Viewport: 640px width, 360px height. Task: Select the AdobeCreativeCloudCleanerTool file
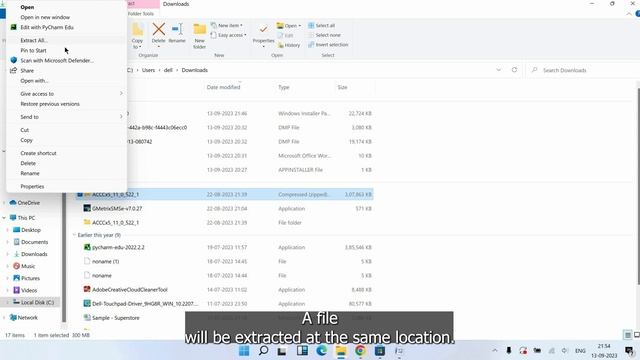(x=224, y=289)
